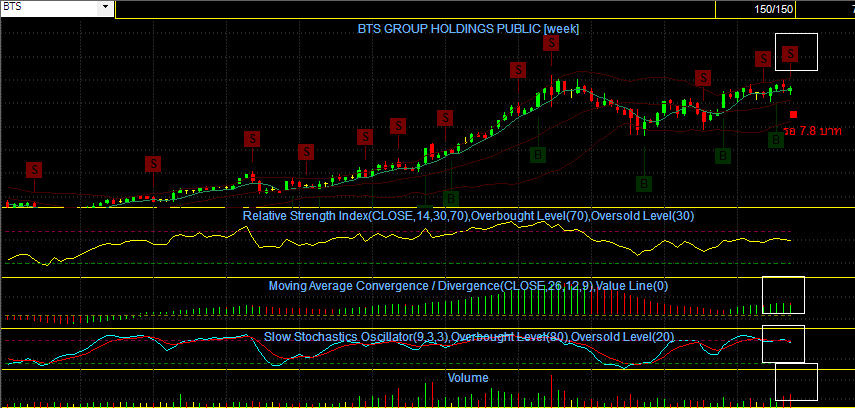The height and width of the screenshot is (408, 855).
Task: Click the red "รอ 7.8 บาท" annotation text
Action: [x=812, y=131]
